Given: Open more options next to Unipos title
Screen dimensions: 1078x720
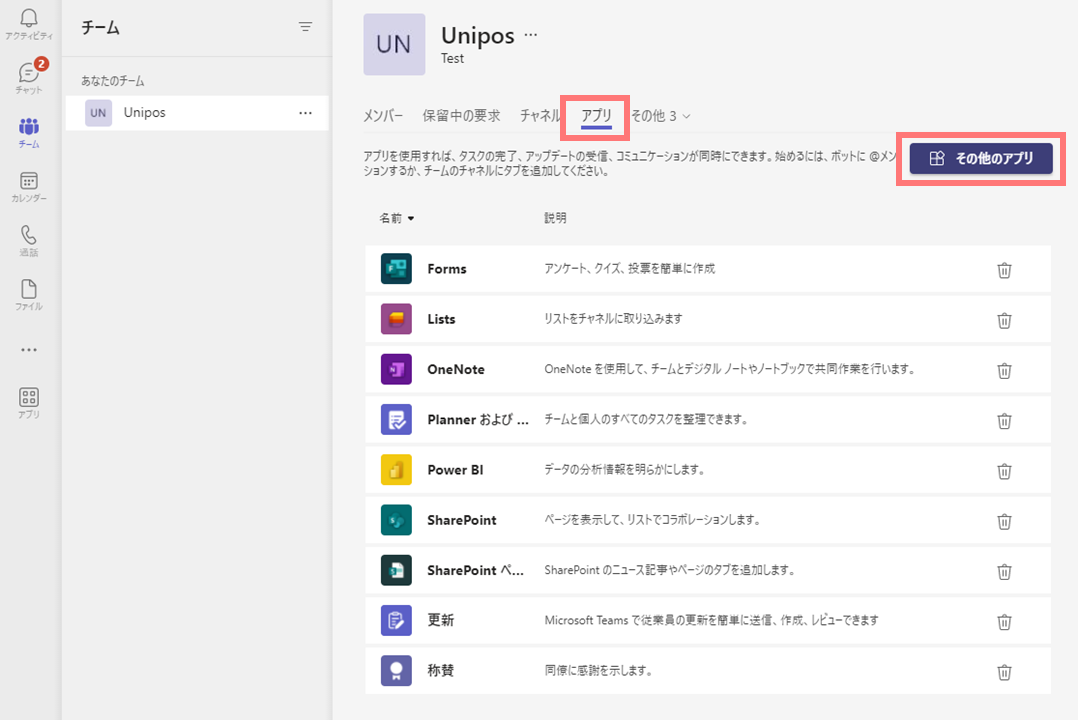Looking at the screenshot, I should [531, 34].
